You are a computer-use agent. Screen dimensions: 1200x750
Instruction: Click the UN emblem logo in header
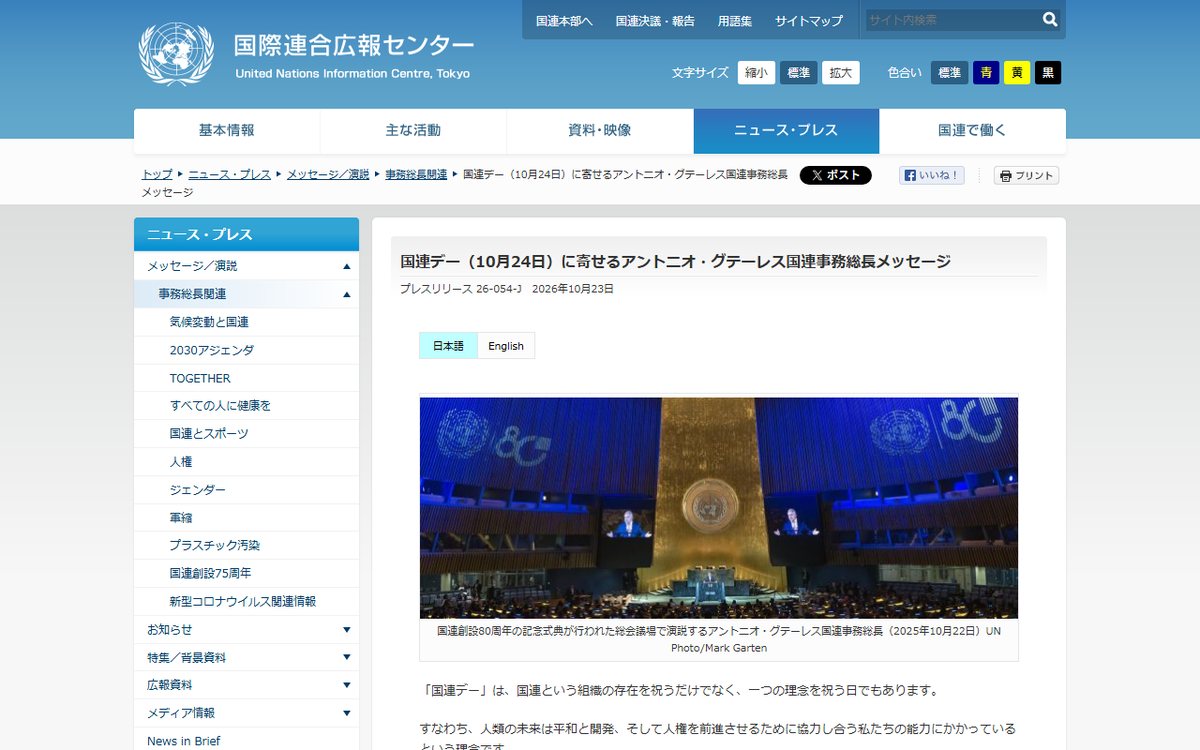[176, 54]
